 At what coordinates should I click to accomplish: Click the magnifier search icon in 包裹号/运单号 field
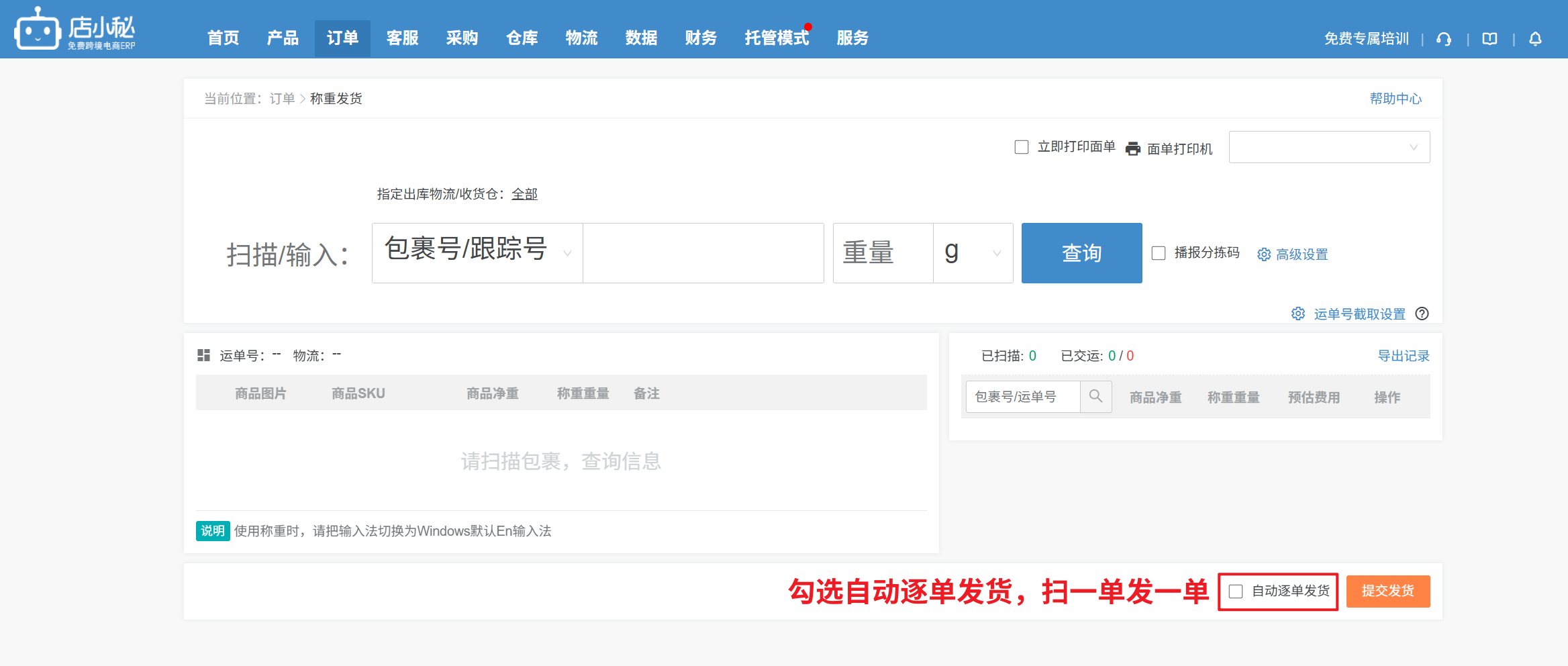(1095, 396)
